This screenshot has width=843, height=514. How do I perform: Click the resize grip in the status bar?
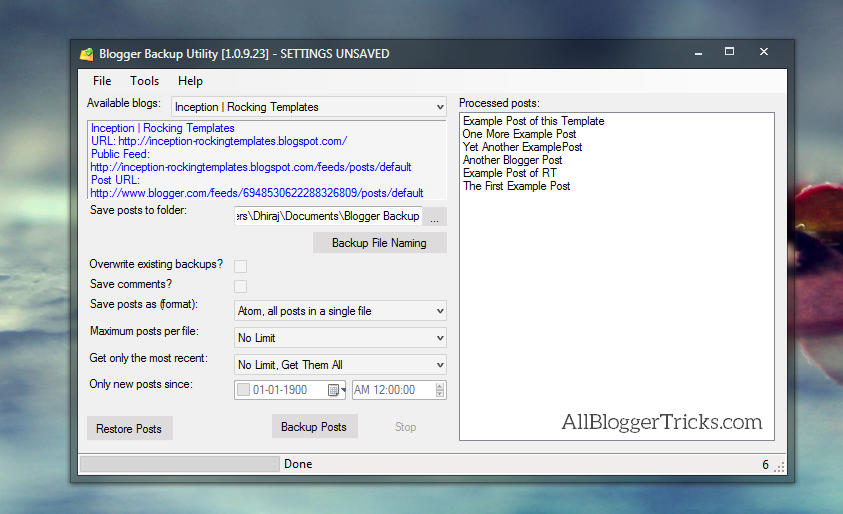(779, 467)
